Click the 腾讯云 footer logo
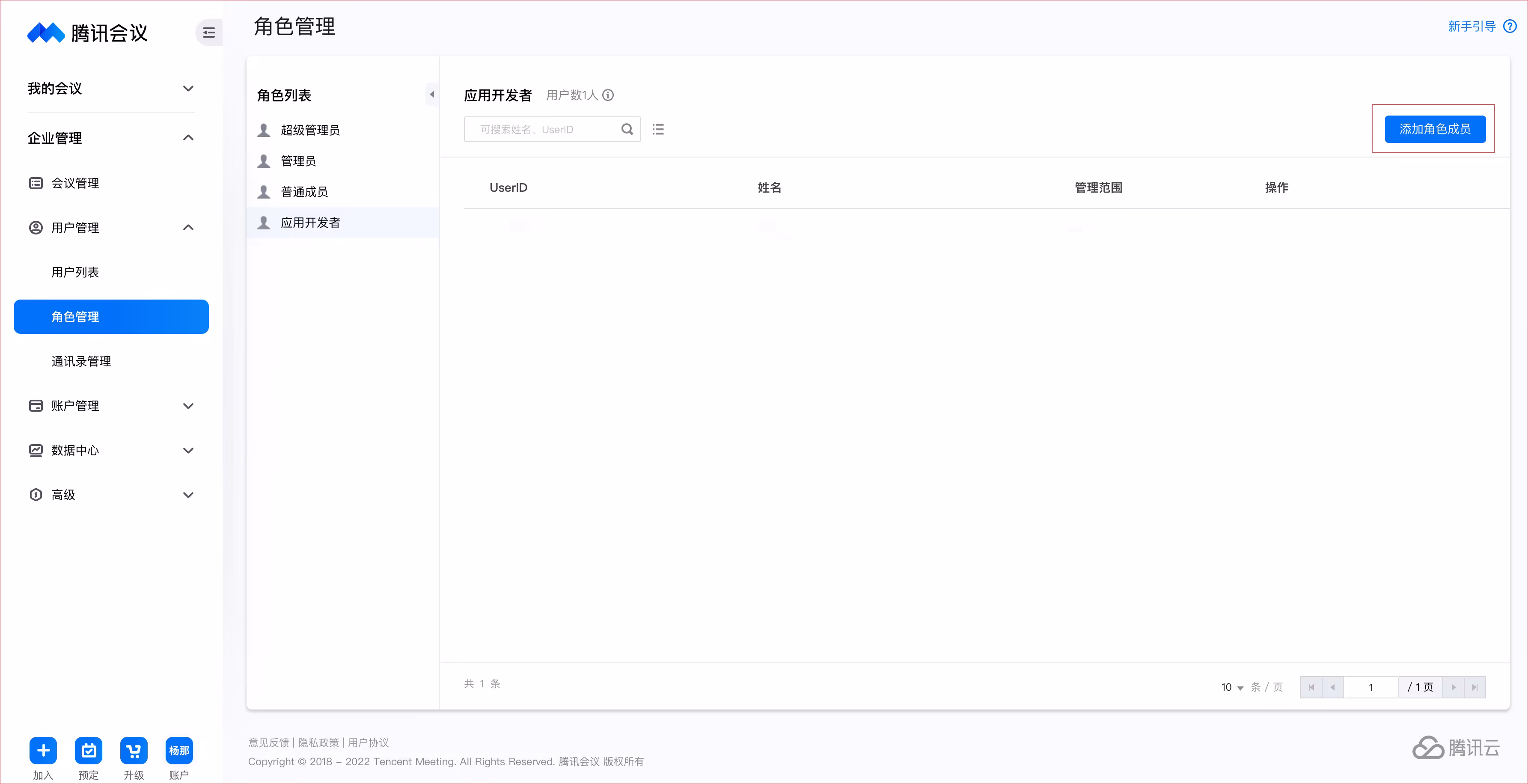 click(1456, 748)
